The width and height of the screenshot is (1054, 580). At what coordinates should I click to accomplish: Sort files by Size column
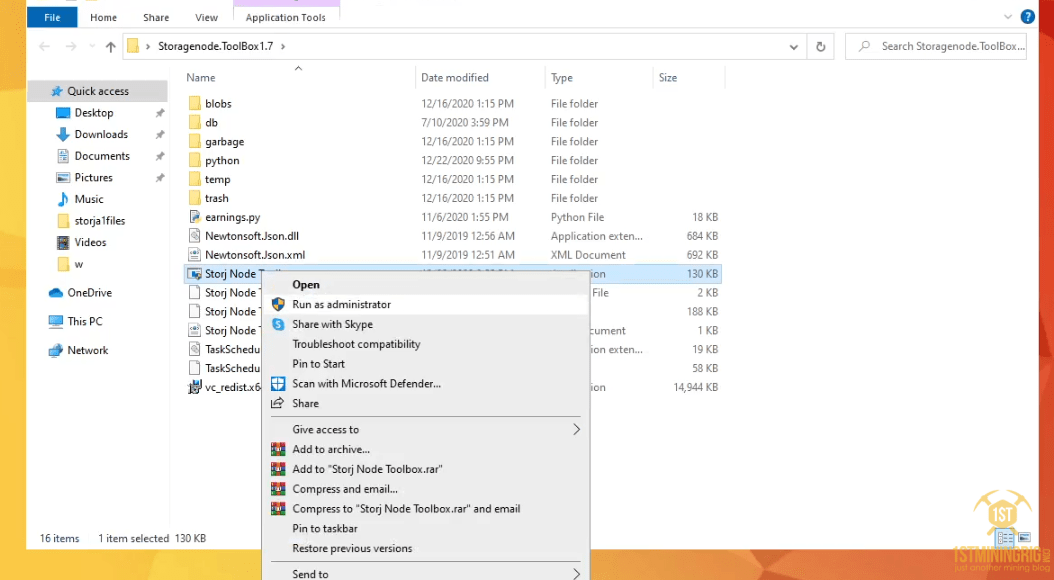(x=668, y=77)
